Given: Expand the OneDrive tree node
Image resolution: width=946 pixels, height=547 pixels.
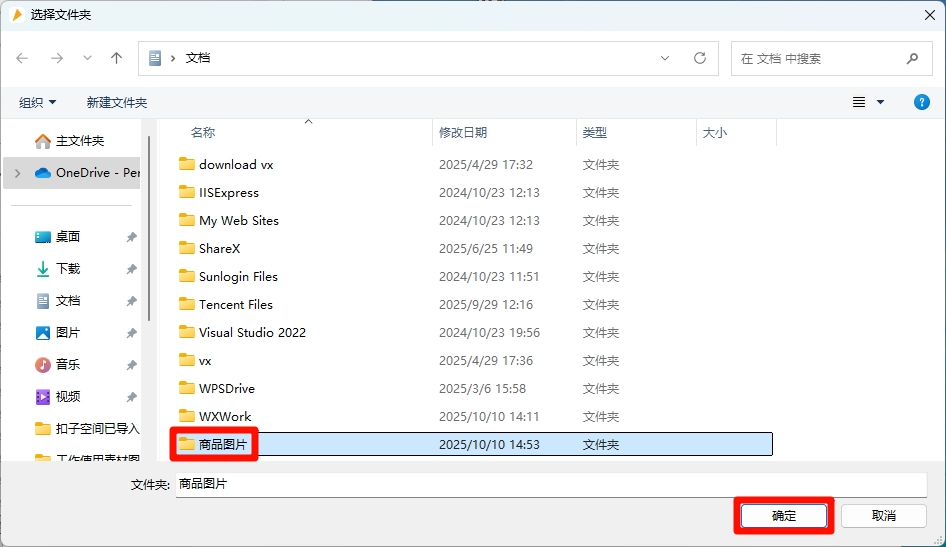Looking at the screenshot, I should click(17, 173).
